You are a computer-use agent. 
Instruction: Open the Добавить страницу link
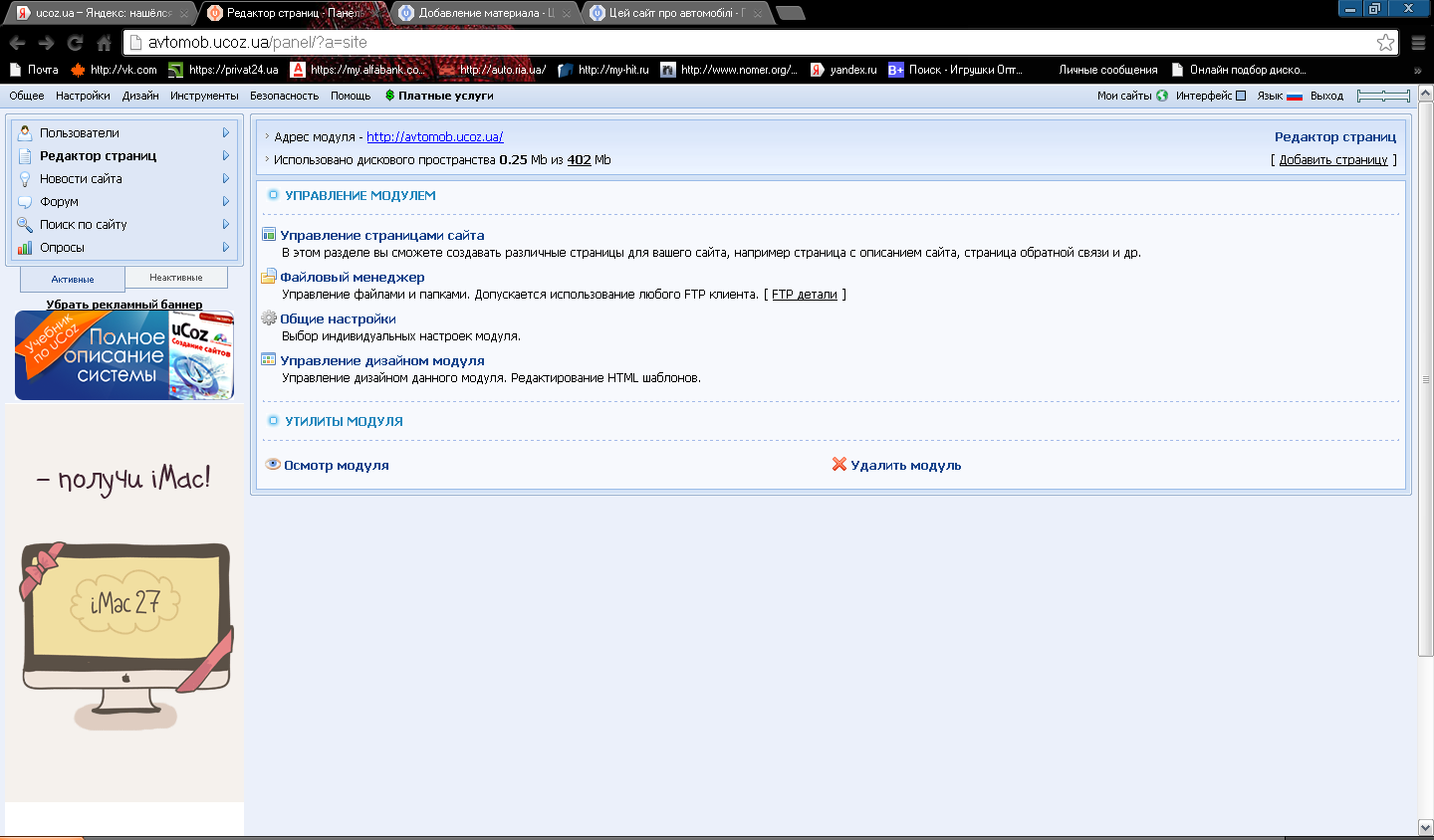click(x=1333, y=159)
